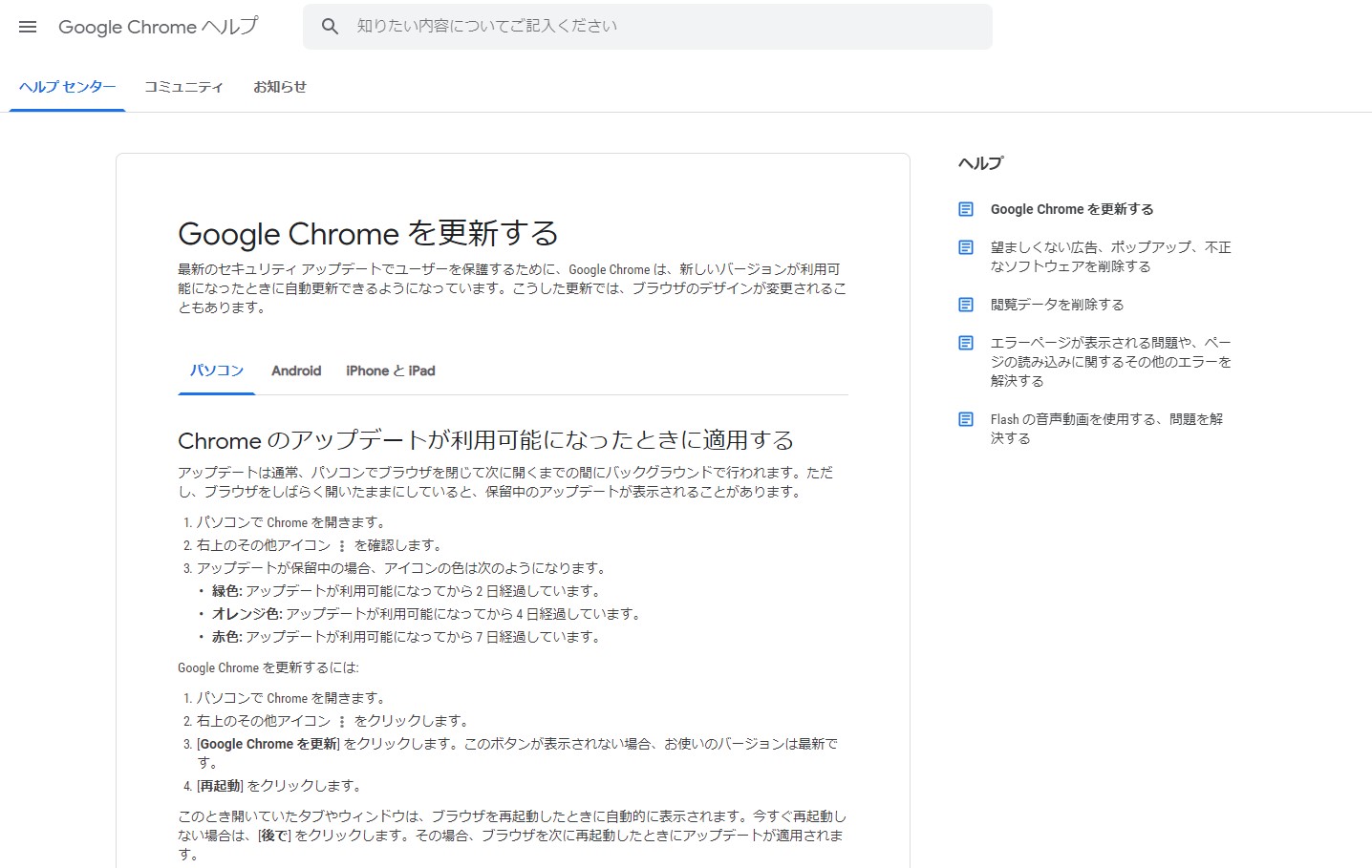Select the パソコン platform tab
1372x868 pixels.
click(217, 370)
